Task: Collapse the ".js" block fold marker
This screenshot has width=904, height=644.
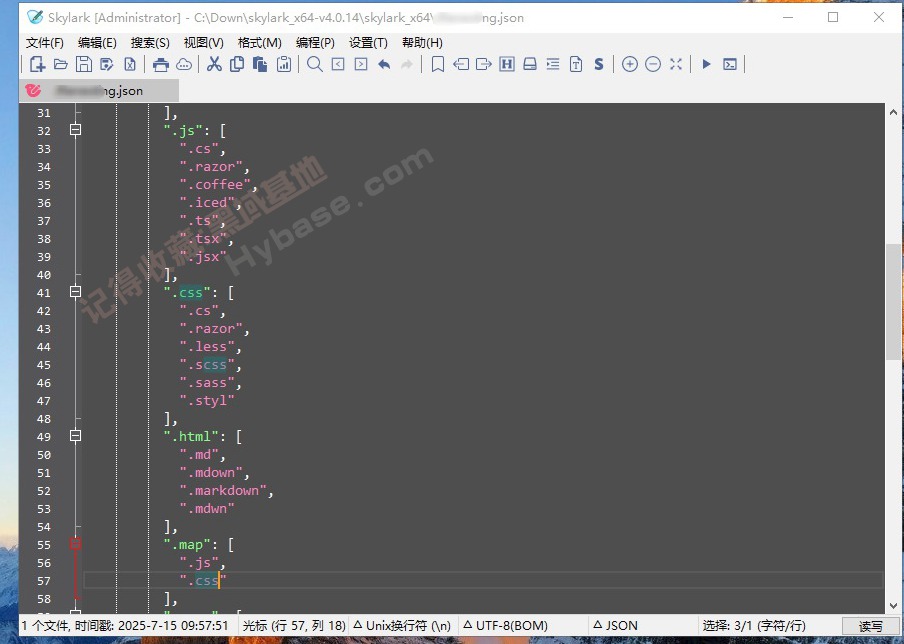Action: coord(76,130)
